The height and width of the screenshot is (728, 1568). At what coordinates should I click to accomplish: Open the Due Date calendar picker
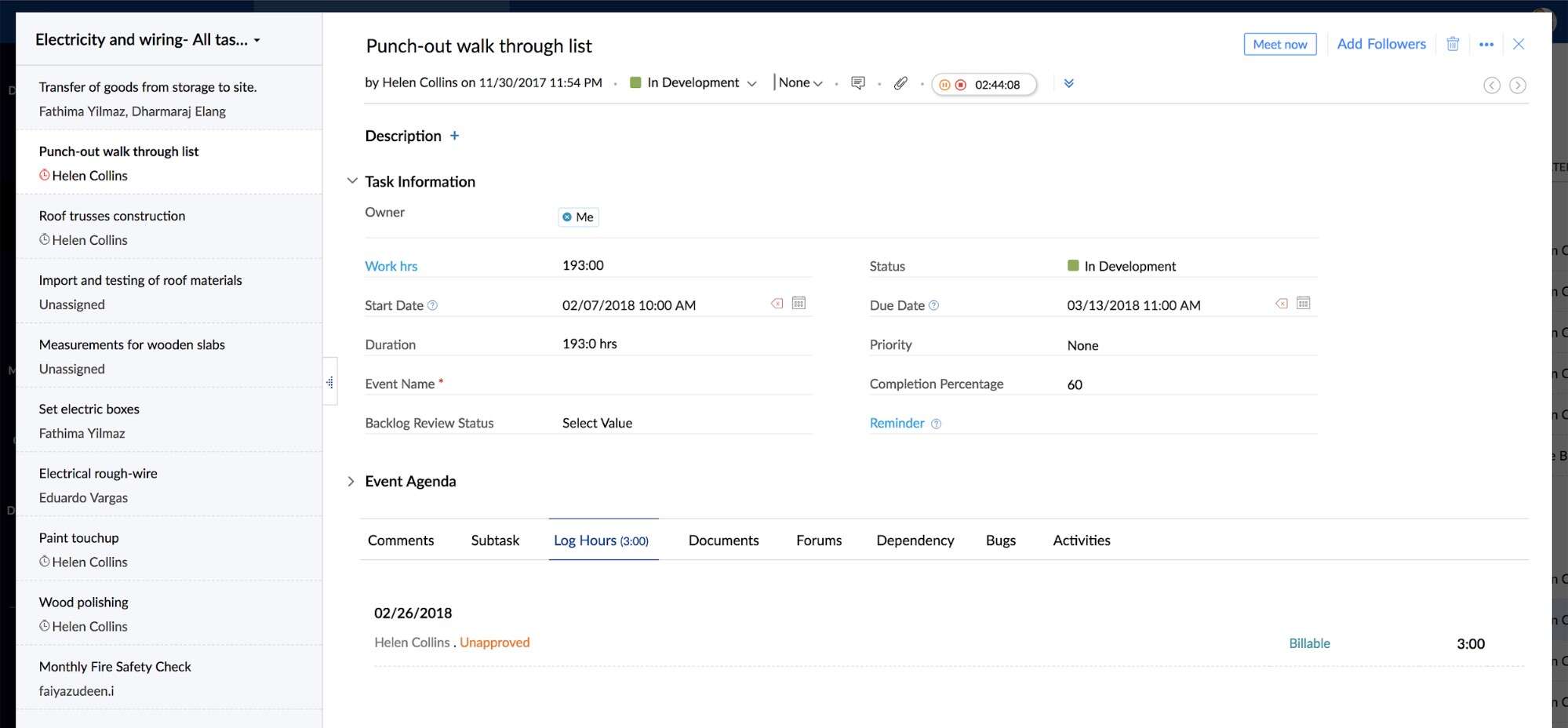click(x=1304, y=303)
